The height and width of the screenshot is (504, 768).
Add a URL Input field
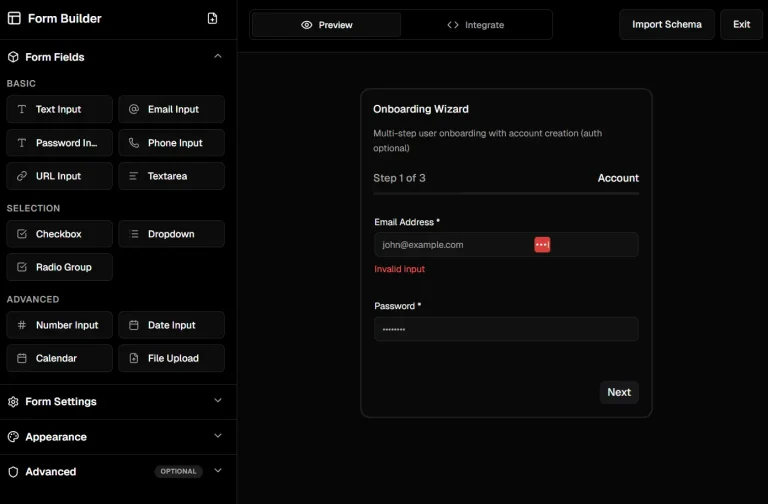[x=60, y=176]
